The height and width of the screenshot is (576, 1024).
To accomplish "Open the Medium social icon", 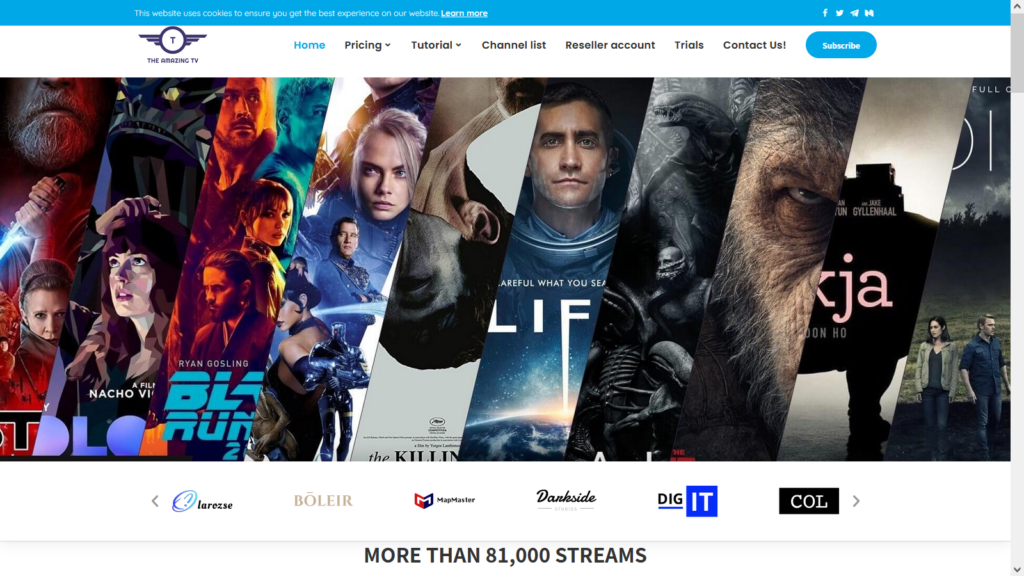I will point(869,13).
